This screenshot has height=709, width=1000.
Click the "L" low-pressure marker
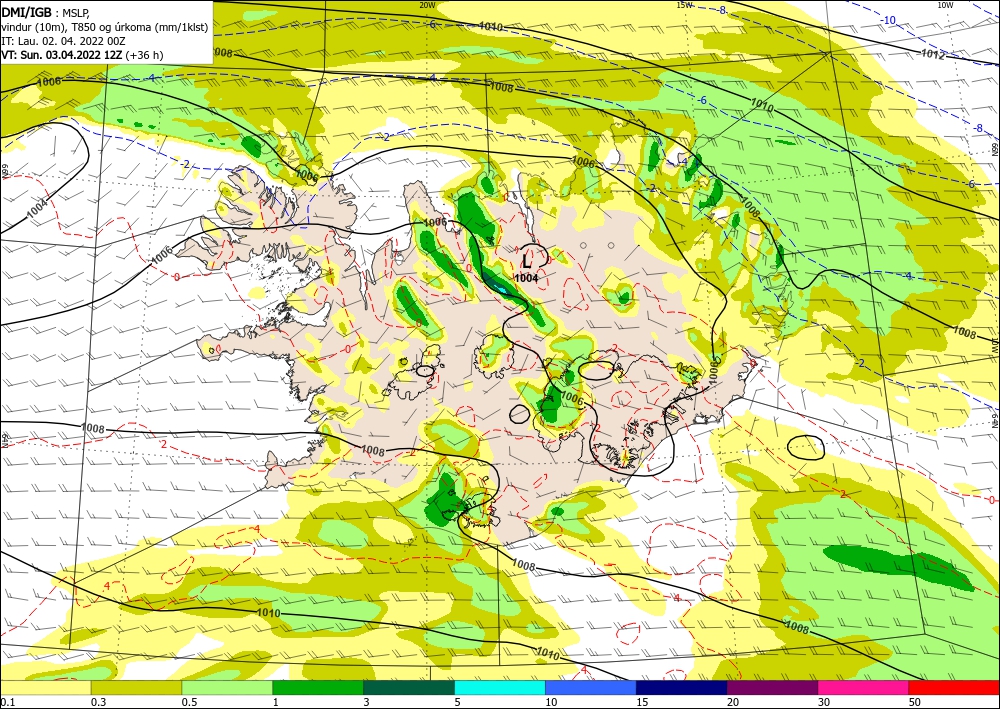coord(527,261)
